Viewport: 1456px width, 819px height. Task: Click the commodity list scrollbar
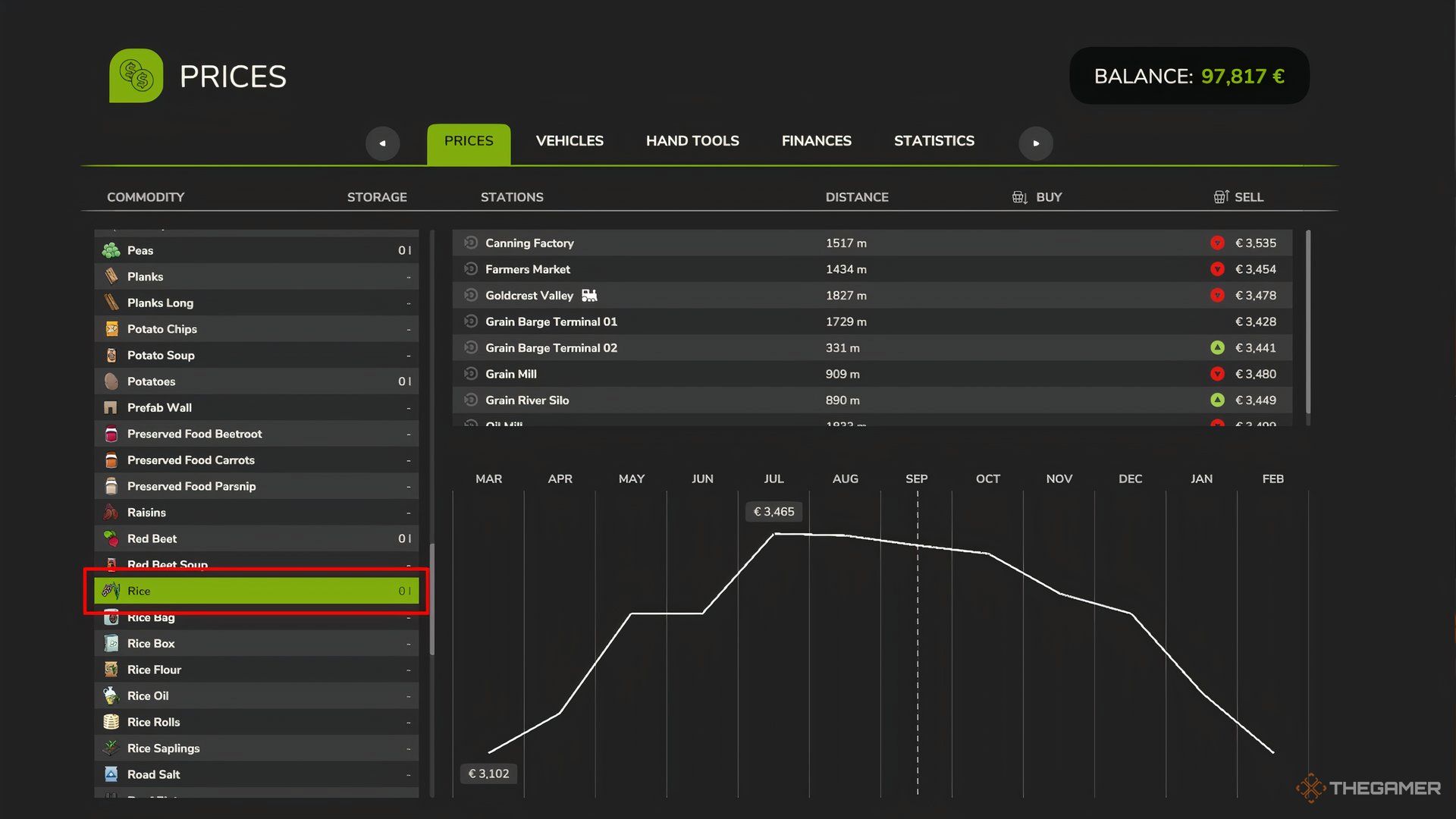coord(432,599)
